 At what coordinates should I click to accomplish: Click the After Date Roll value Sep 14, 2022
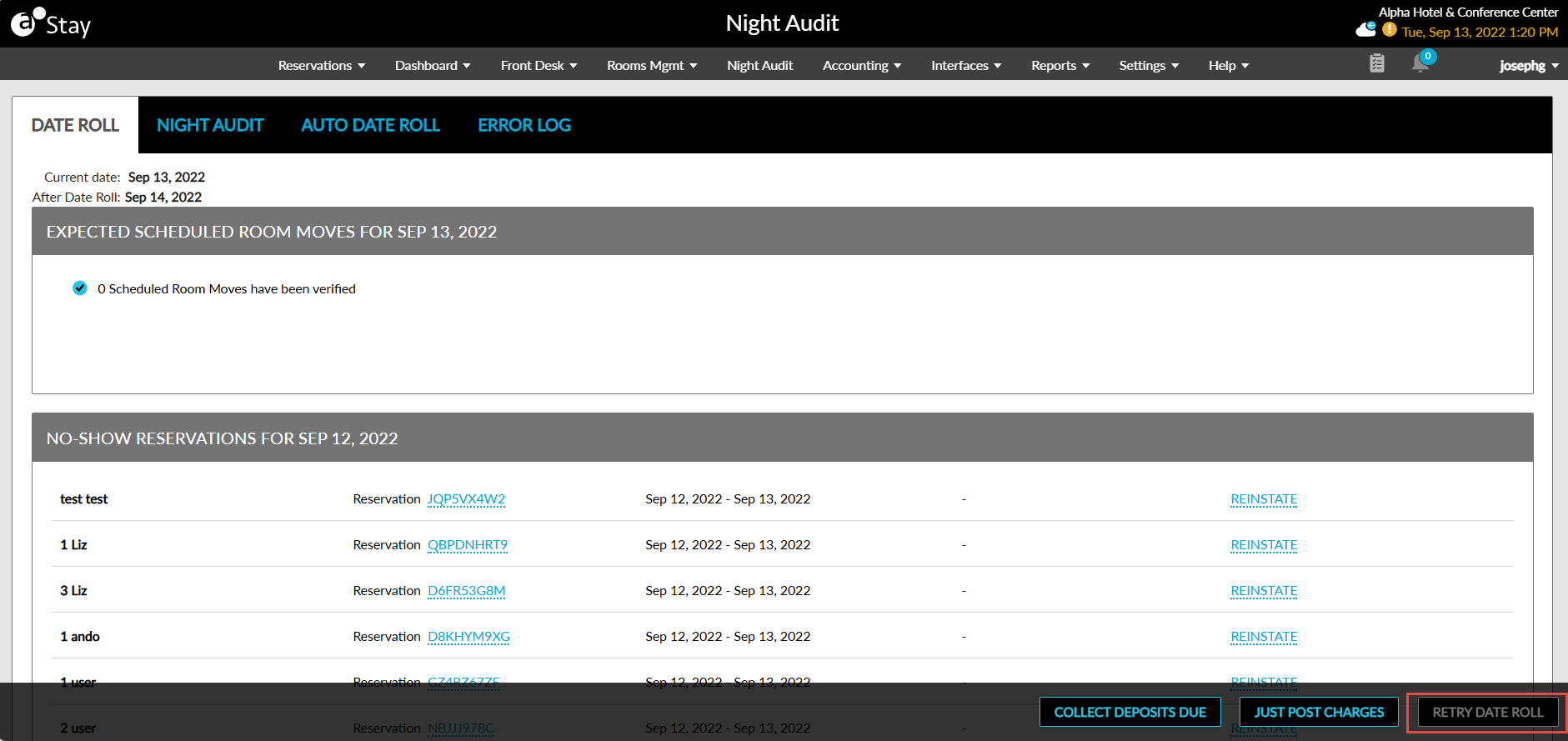163,197
